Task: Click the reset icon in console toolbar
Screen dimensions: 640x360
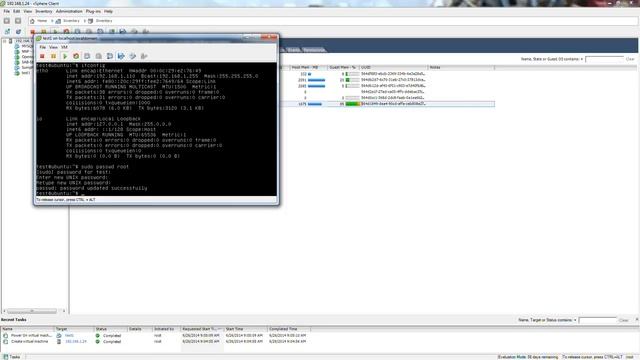Action: (76, 56)
